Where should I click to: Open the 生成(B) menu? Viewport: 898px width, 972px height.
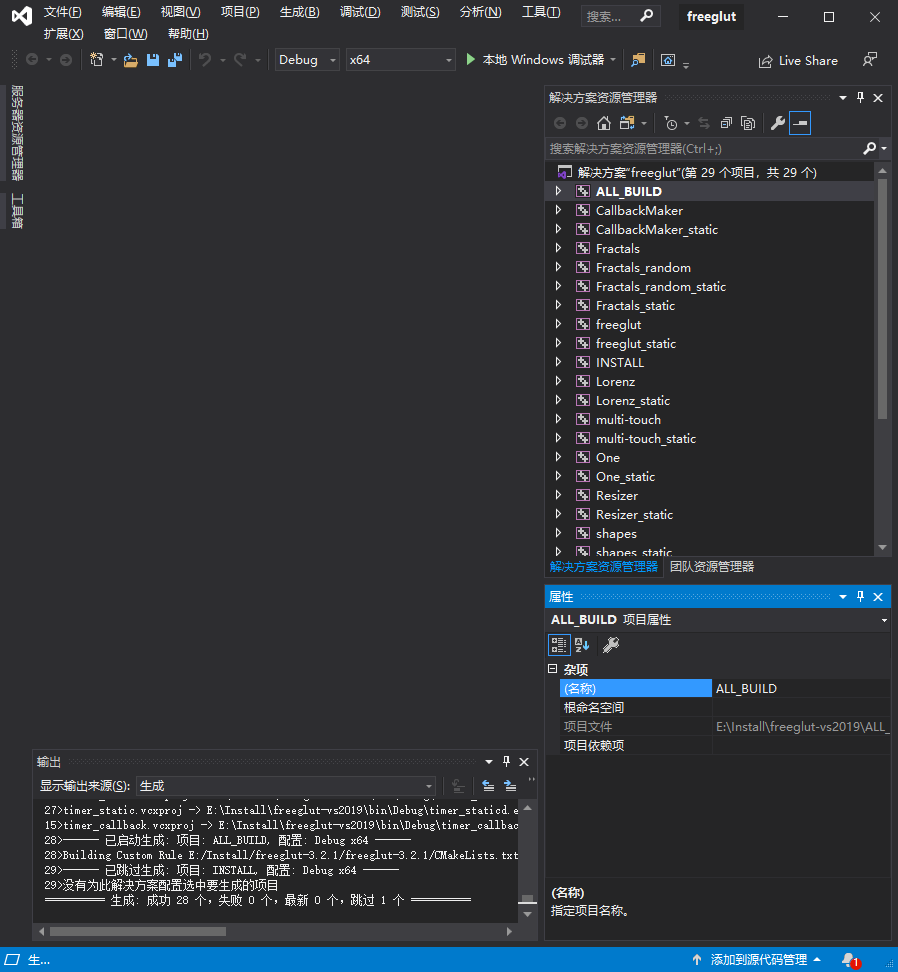[299, 12]
